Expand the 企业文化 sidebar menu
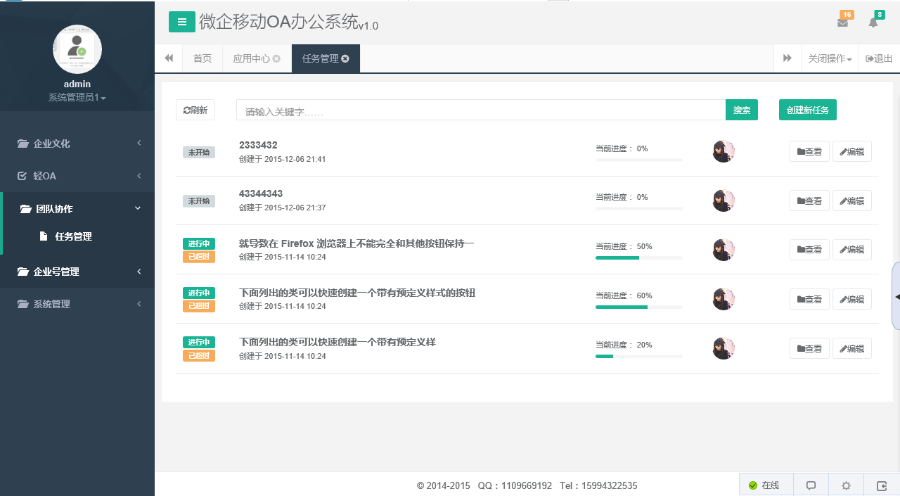The image size is (900, 496). [x=77, y=144]
